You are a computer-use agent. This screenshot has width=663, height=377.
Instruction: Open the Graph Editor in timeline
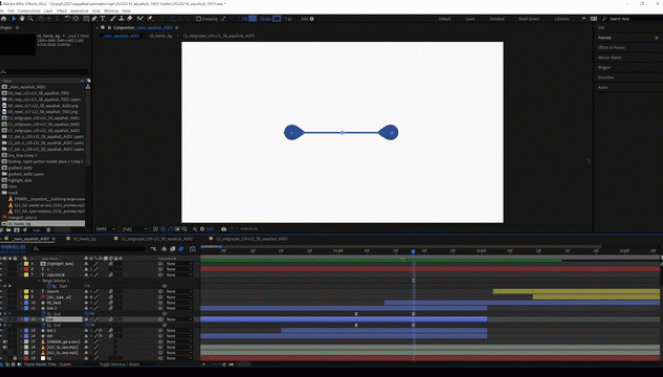pos(192,249)
